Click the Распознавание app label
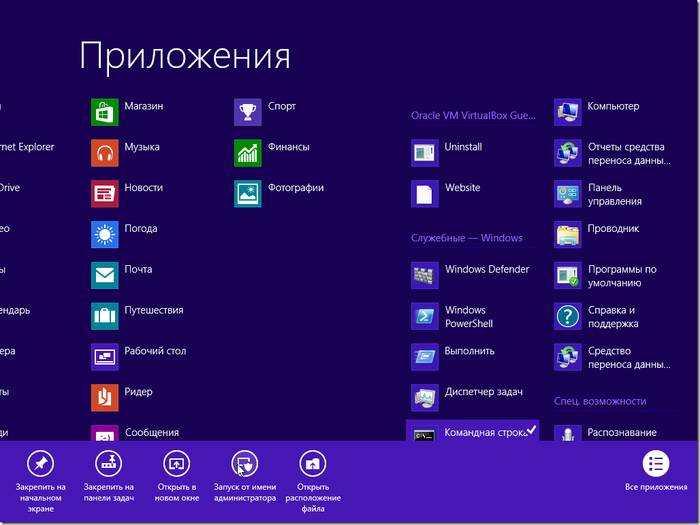The image size is (700, 525). [621, 432]
